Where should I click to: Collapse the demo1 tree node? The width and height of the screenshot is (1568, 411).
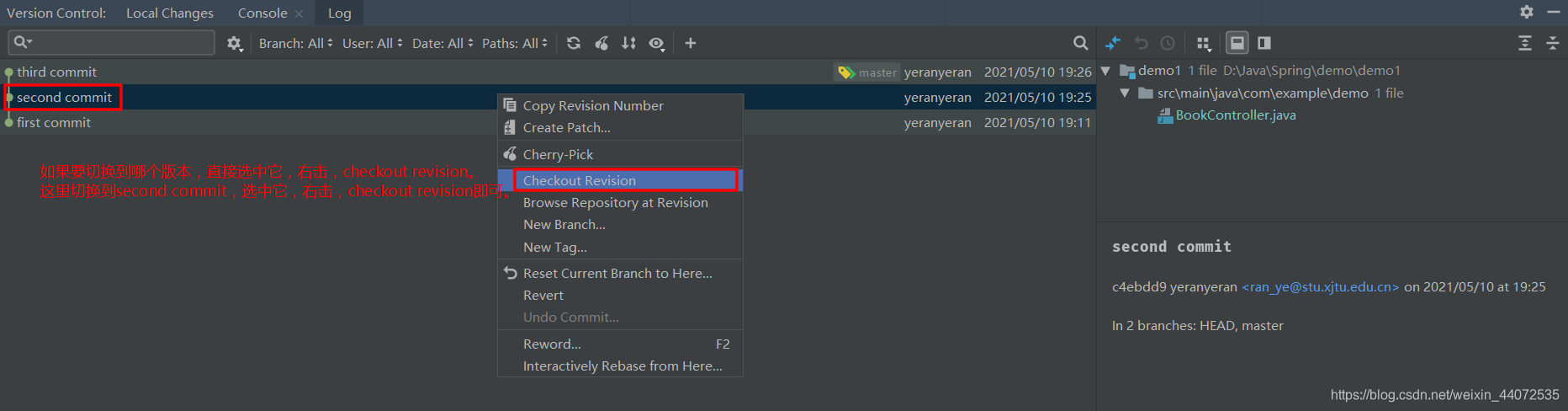coord(1106,71)
